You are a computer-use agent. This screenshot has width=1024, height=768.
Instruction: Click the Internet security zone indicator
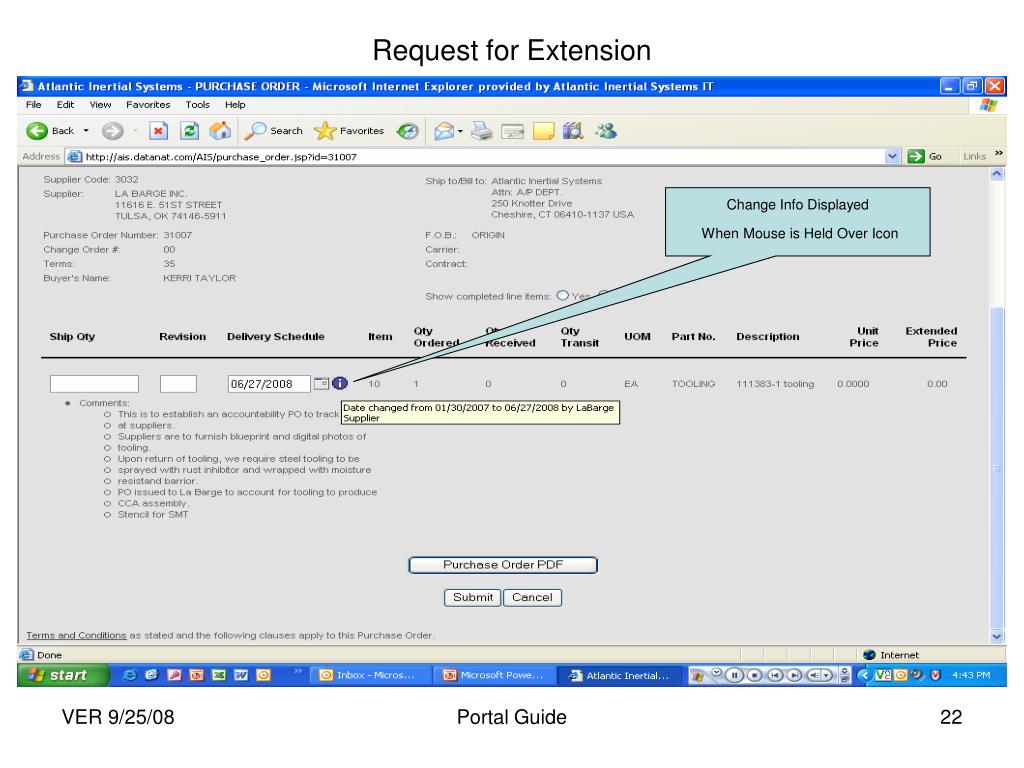point(891,655)
